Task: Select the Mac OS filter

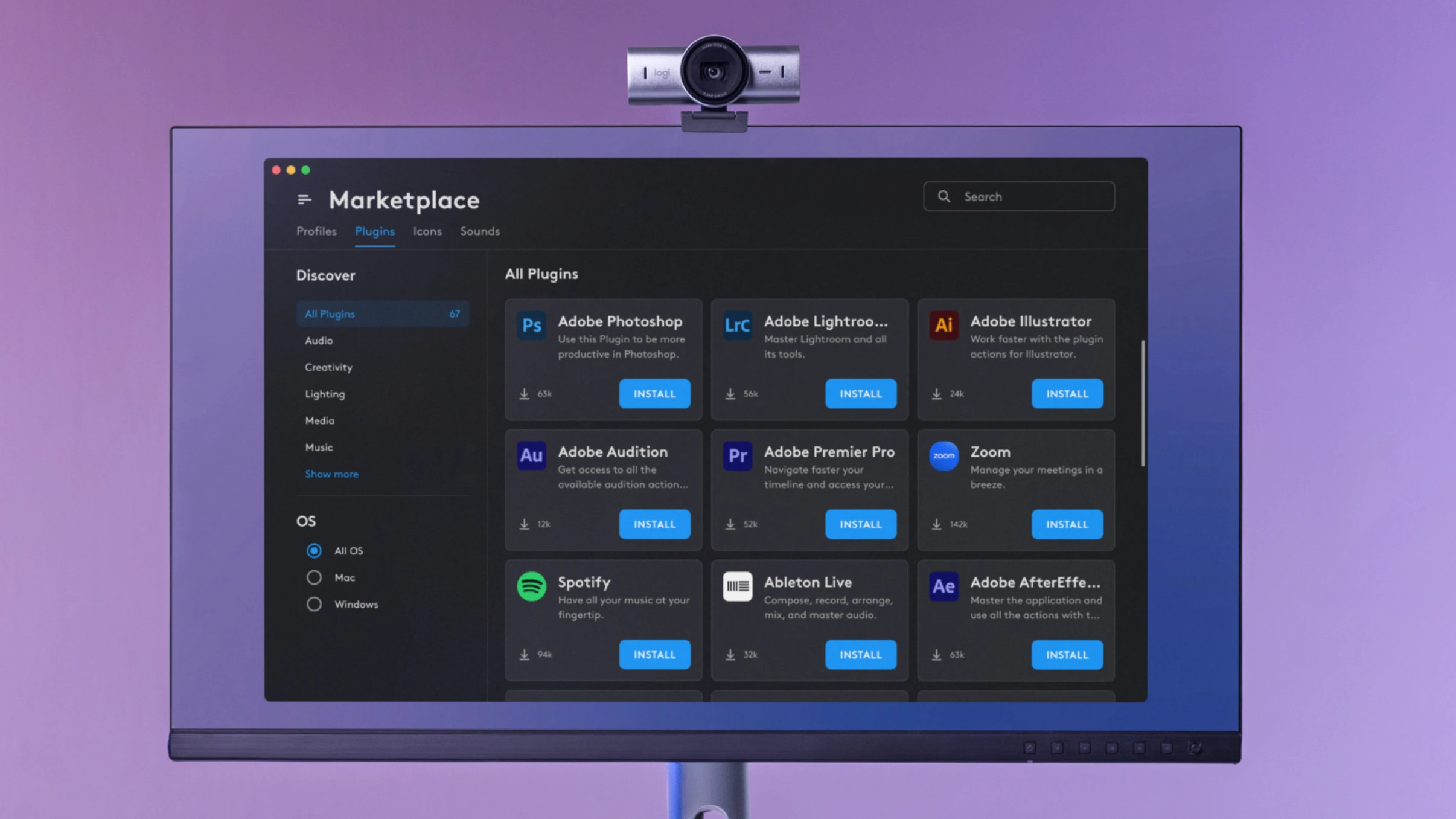Action: click(314, 577)
